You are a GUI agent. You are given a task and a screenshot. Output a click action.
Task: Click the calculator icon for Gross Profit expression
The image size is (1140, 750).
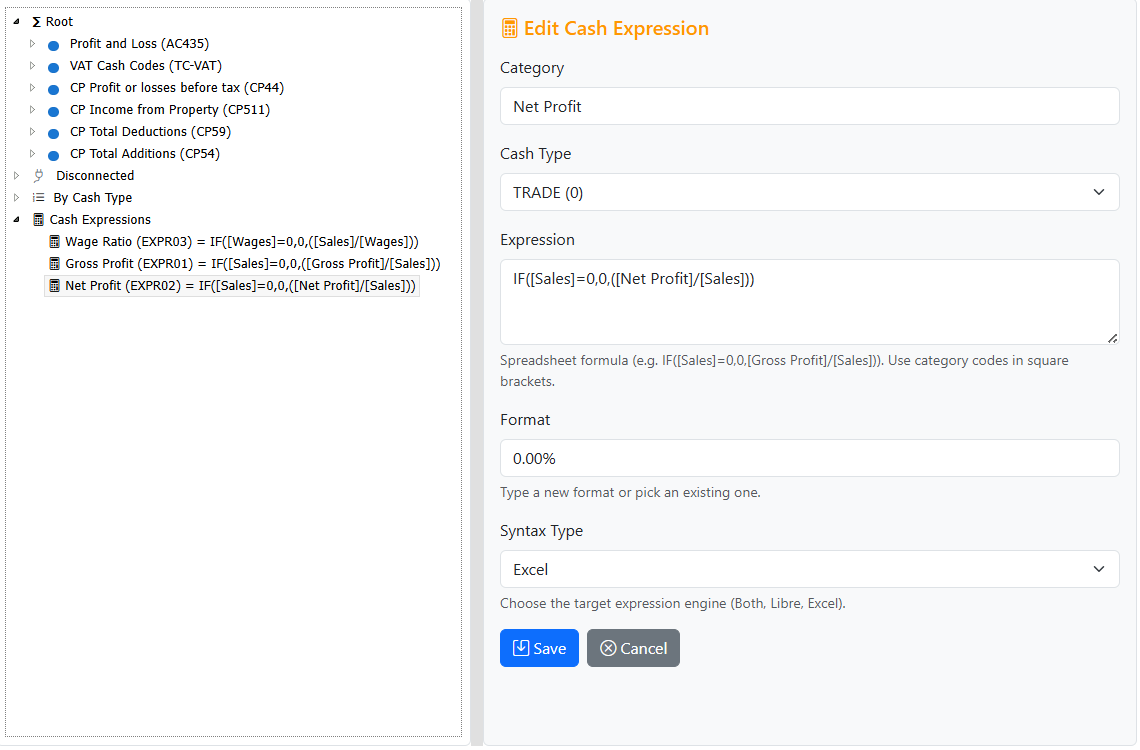coord(53,263)
